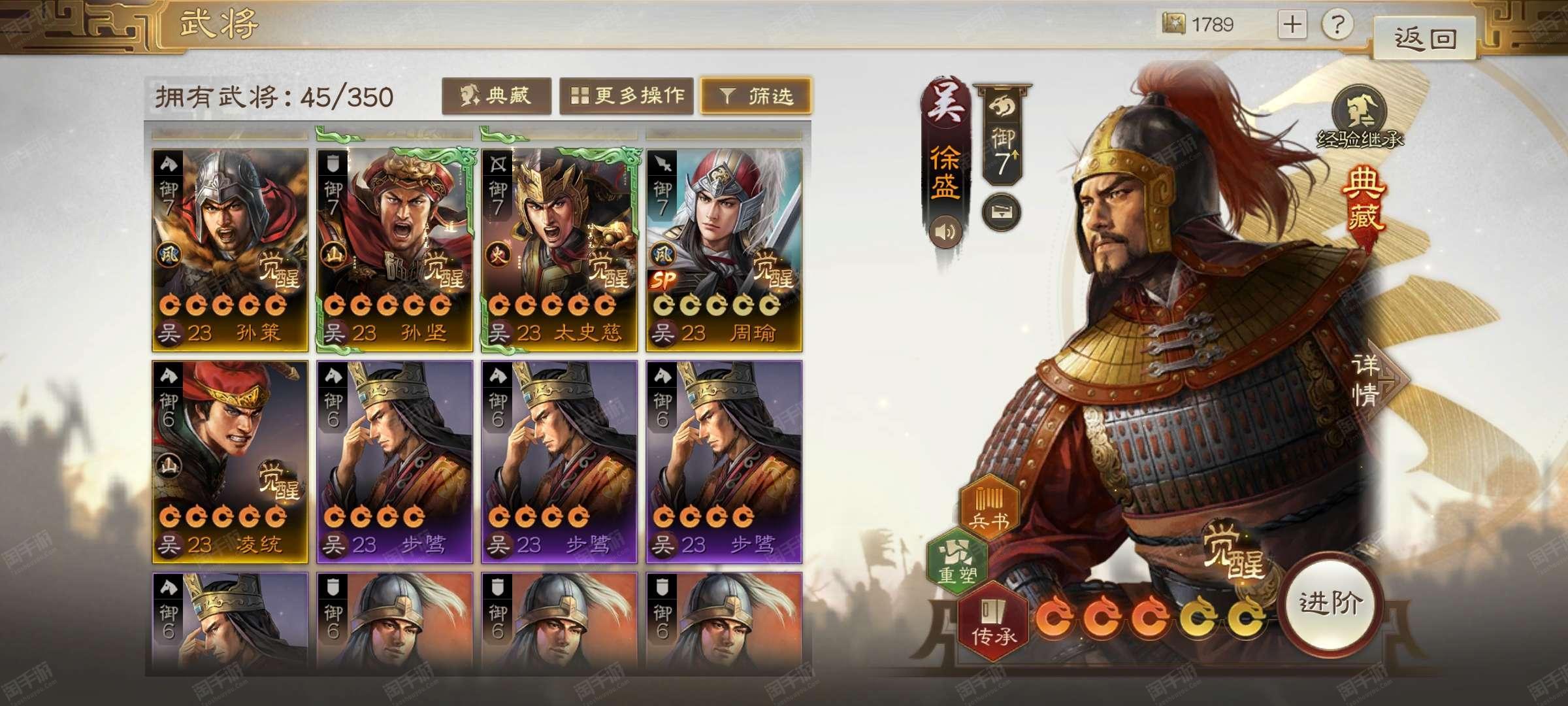Add currency with the plus icon
Viewport: 1568px width, 706px height.
[x=1292, y=25]
